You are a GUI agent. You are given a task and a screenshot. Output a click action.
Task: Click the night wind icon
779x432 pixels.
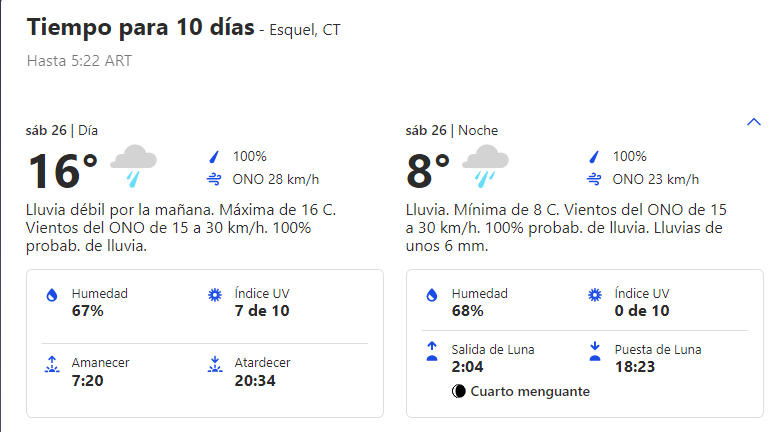tap(593, 180)
